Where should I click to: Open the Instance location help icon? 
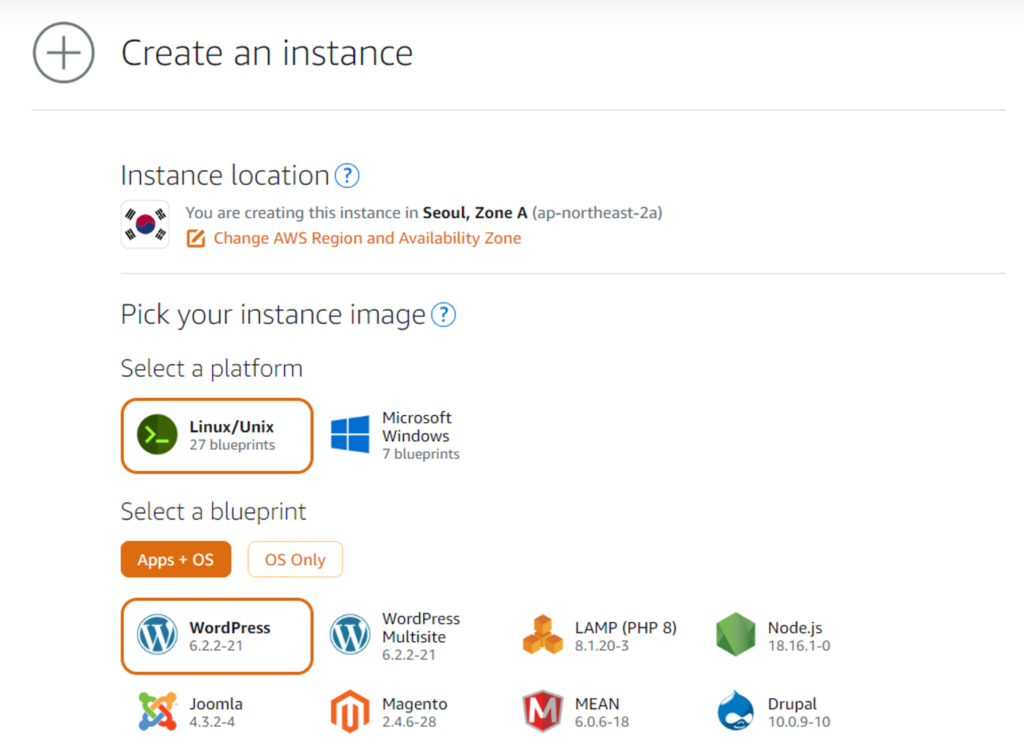click(347, 176)
